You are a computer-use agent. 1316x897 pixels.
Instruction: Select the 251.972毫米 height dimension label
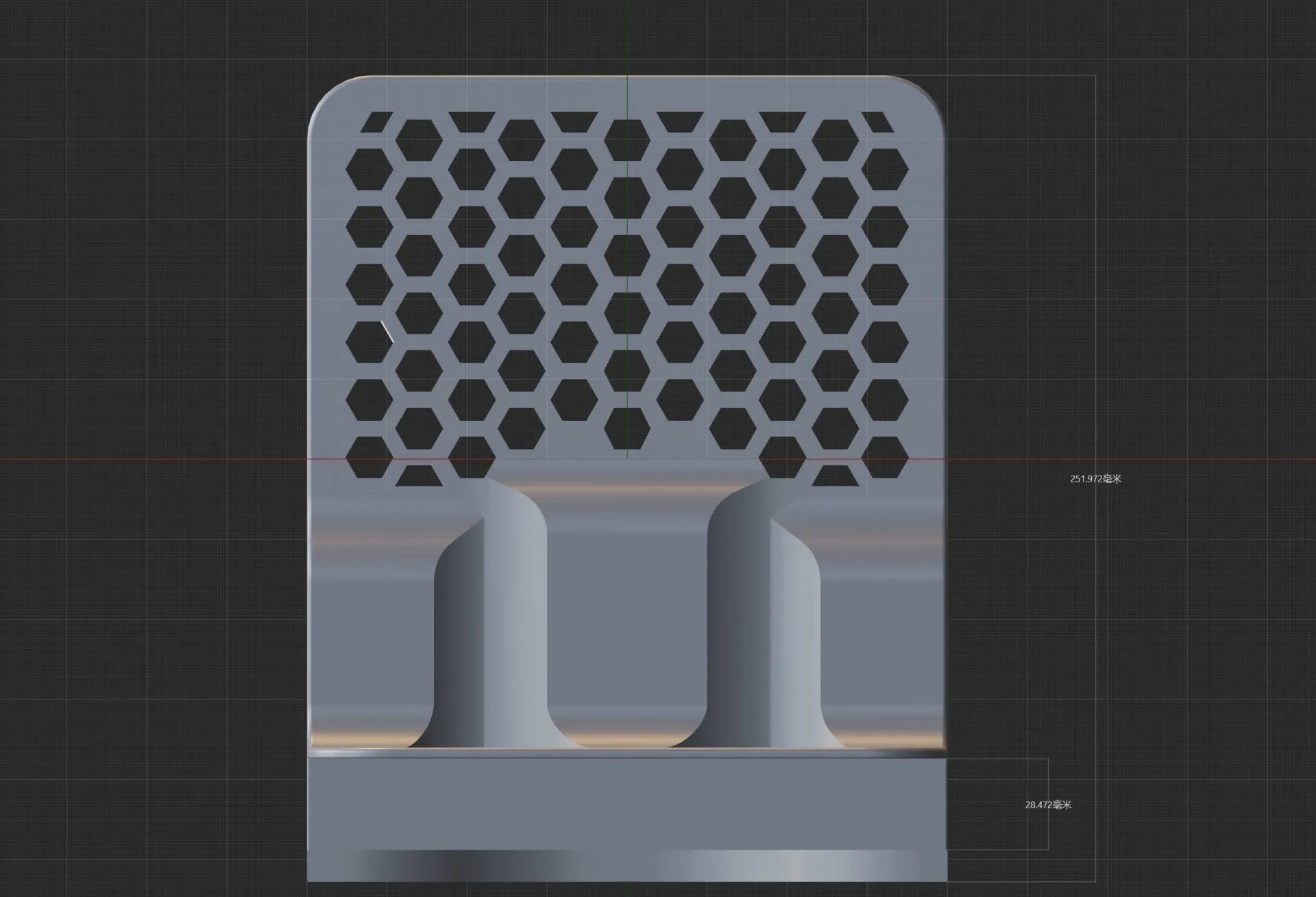[1095, 478]
